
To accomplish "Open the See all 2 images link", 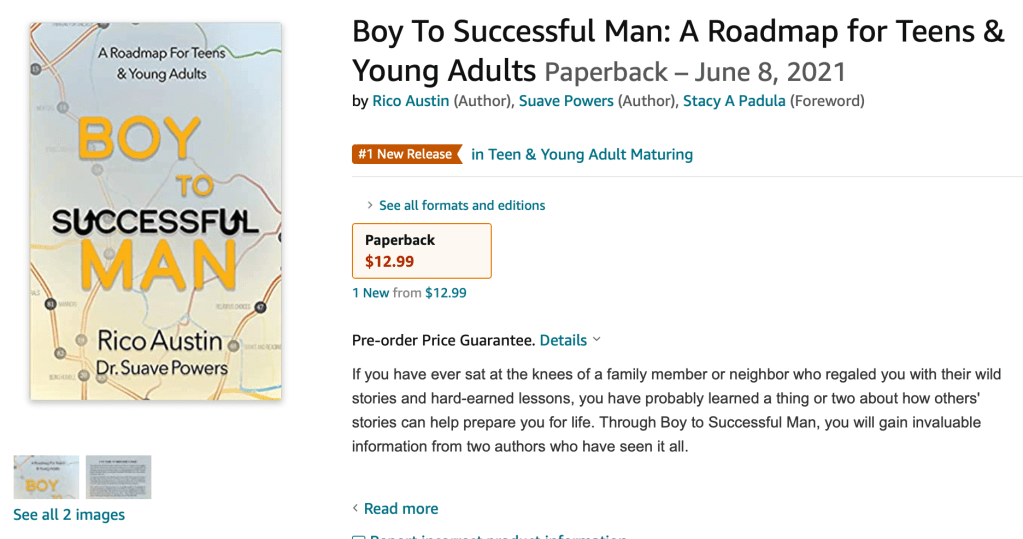I will tap(69, 515).
